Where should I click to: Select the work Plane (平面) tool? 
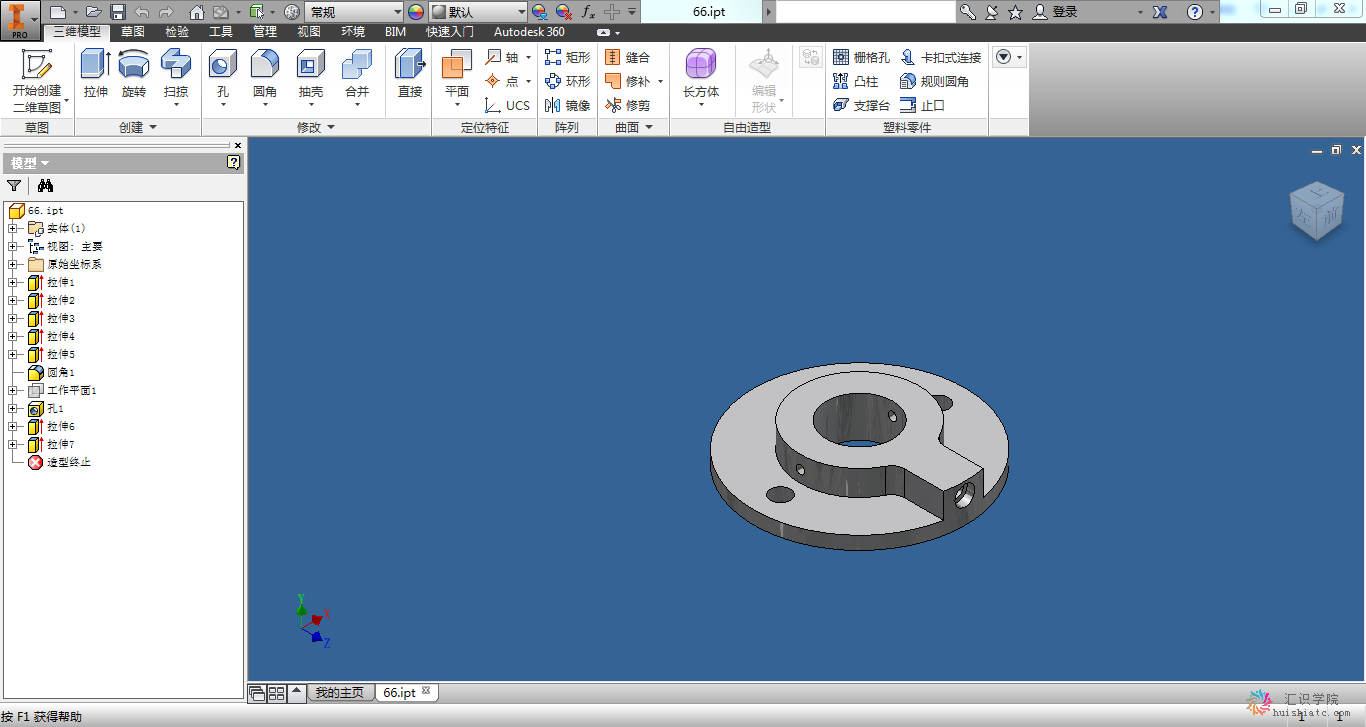pyautogui.click(x=457, y=78)
